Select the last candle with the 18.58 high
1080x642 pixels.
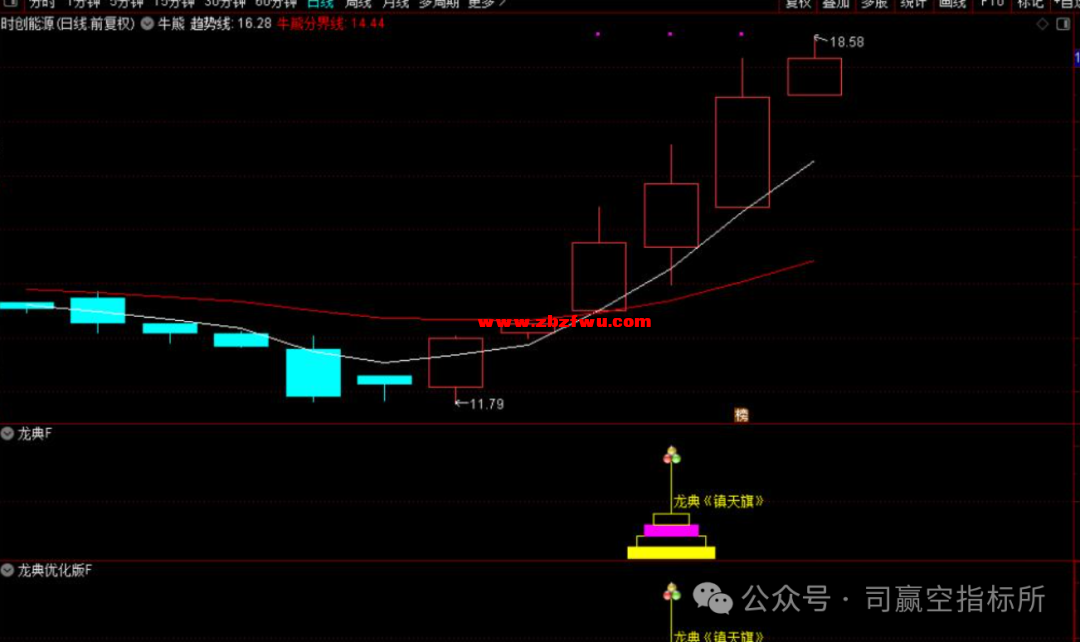click(x=814, y=76)
